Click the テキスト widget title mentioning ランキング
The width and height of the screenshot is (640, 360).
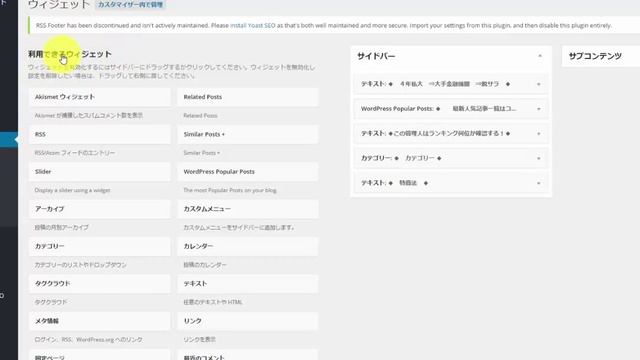pos(436,133)
